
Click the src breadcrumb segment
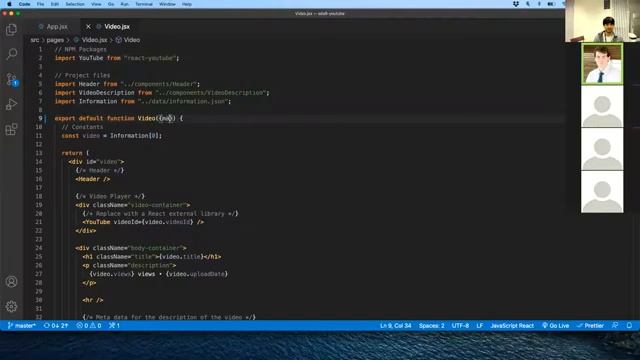35,40
